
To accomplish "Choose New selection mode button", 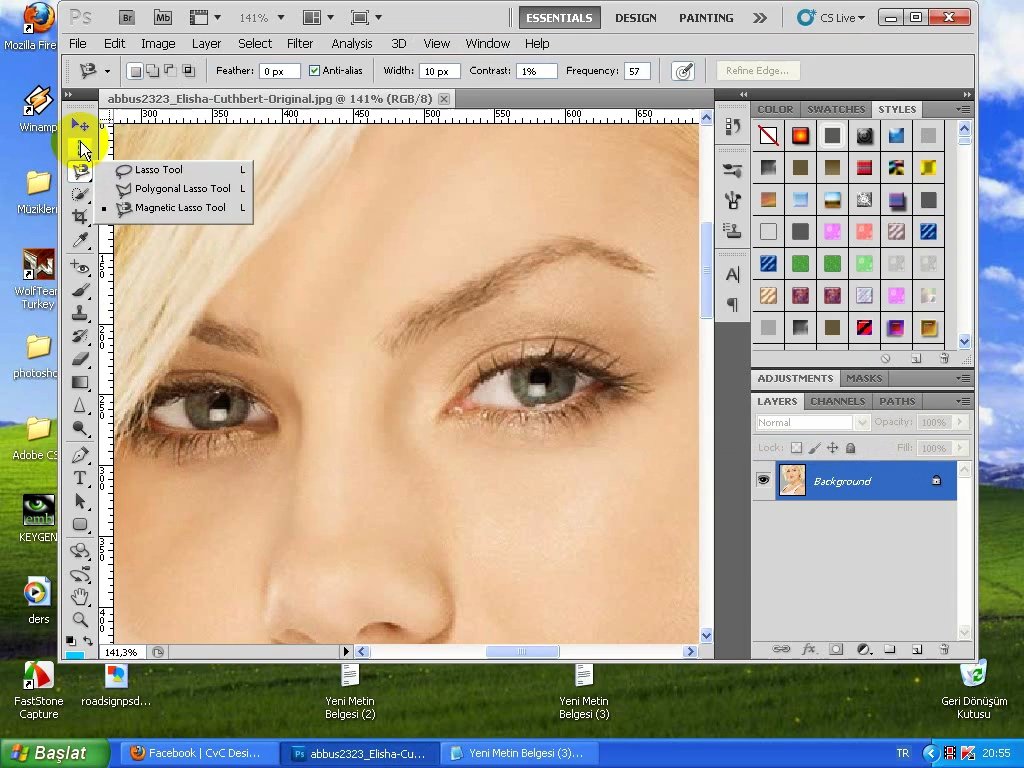I will pyautogui.click(x=135, y=71).
